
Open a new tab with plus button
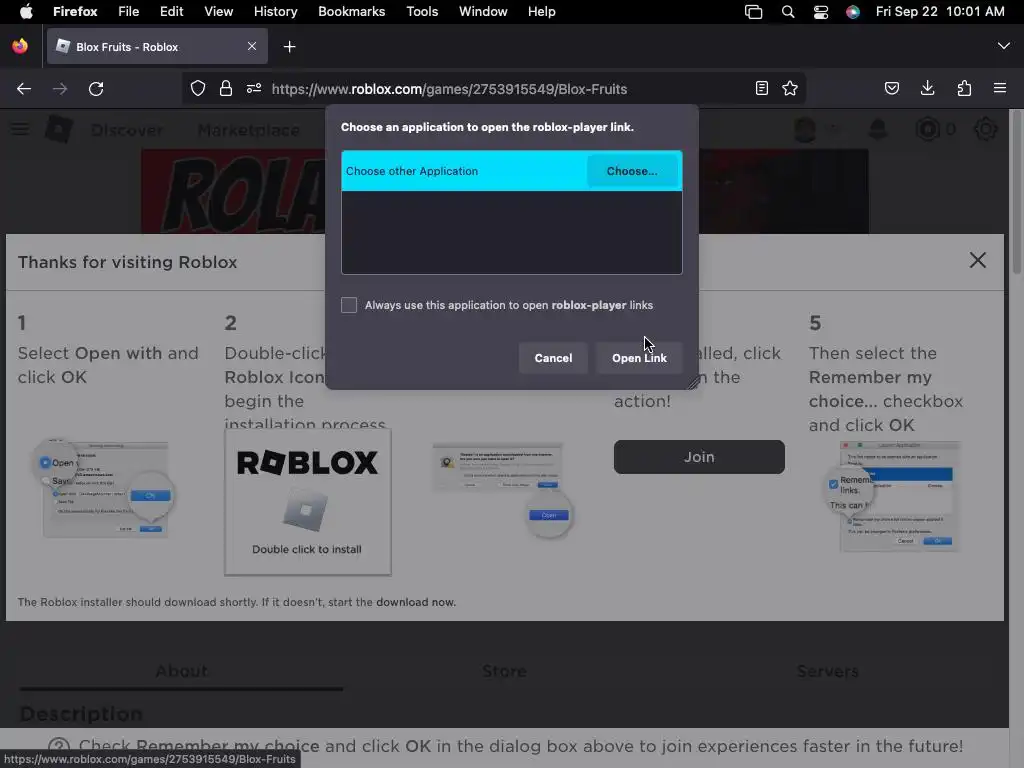(289, 46)
